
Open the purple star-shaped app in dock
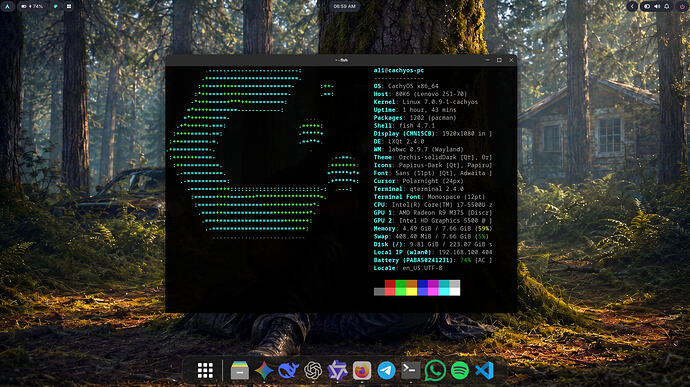338,370
